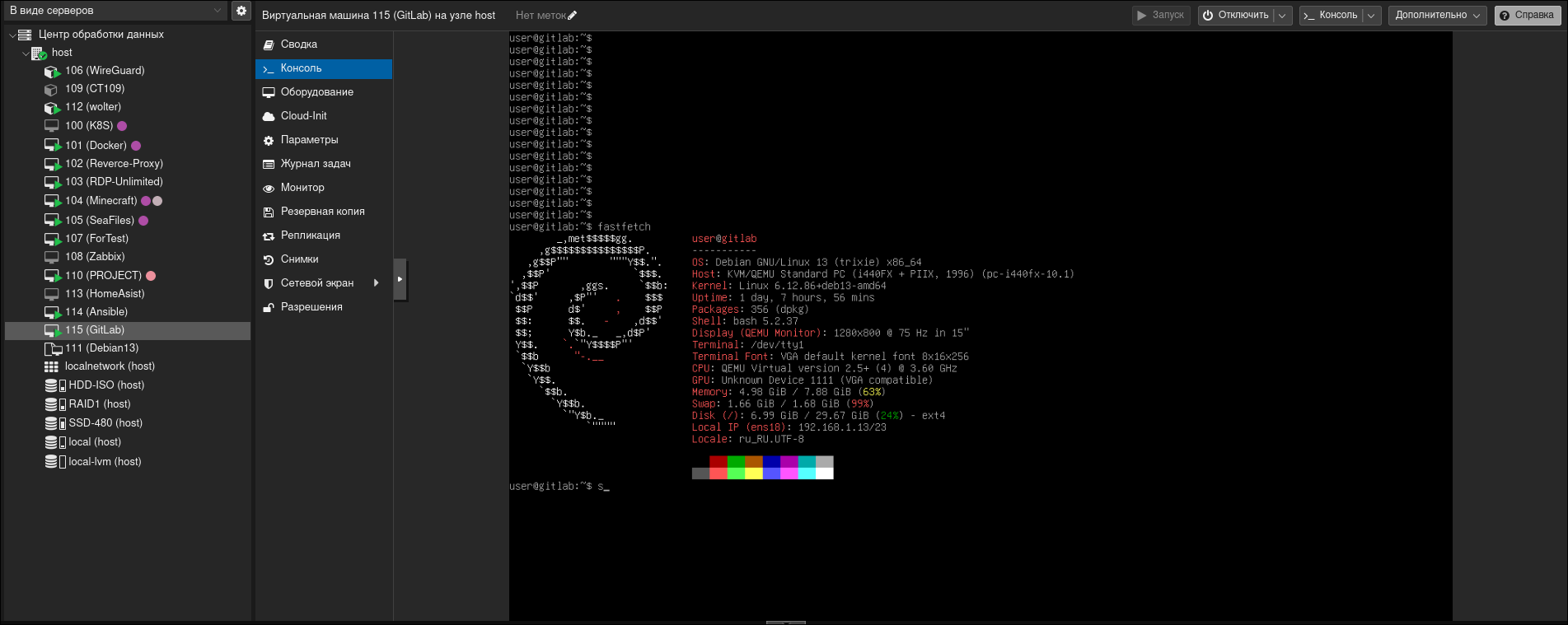
Task: Click the Start (Запуск) button
Action: pos(1160,16)
